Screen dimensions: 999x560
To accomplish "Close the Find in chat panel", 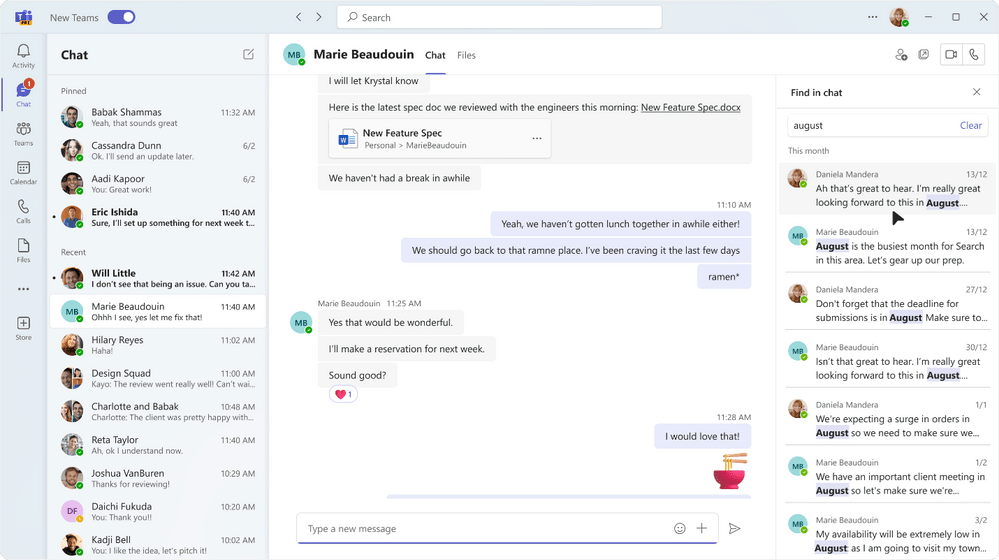I will pos(977,92).
